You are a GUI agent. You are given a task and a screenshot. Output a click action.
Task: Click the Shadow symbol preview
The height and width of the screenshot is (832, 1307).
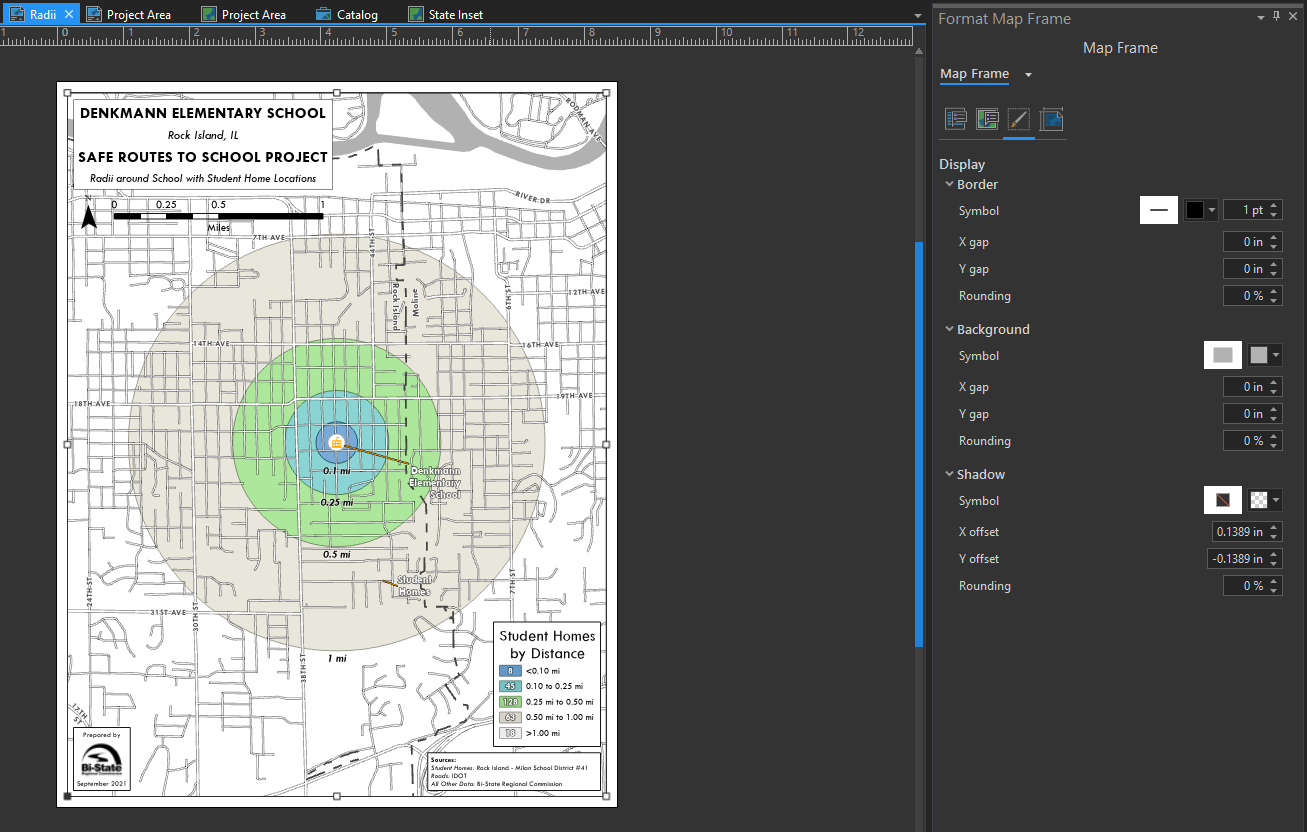pyautogui.click(x=1222, y=500)
